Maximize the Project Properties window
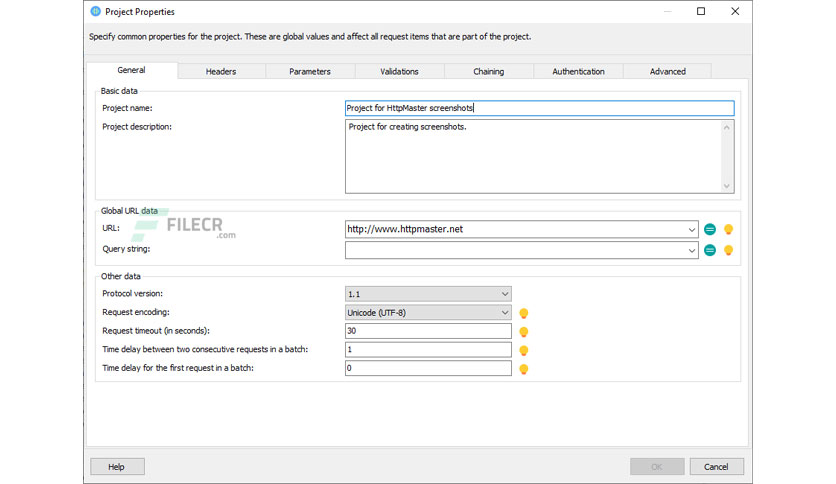The height and width of the screenshot is (484, 836). (701, 11)
